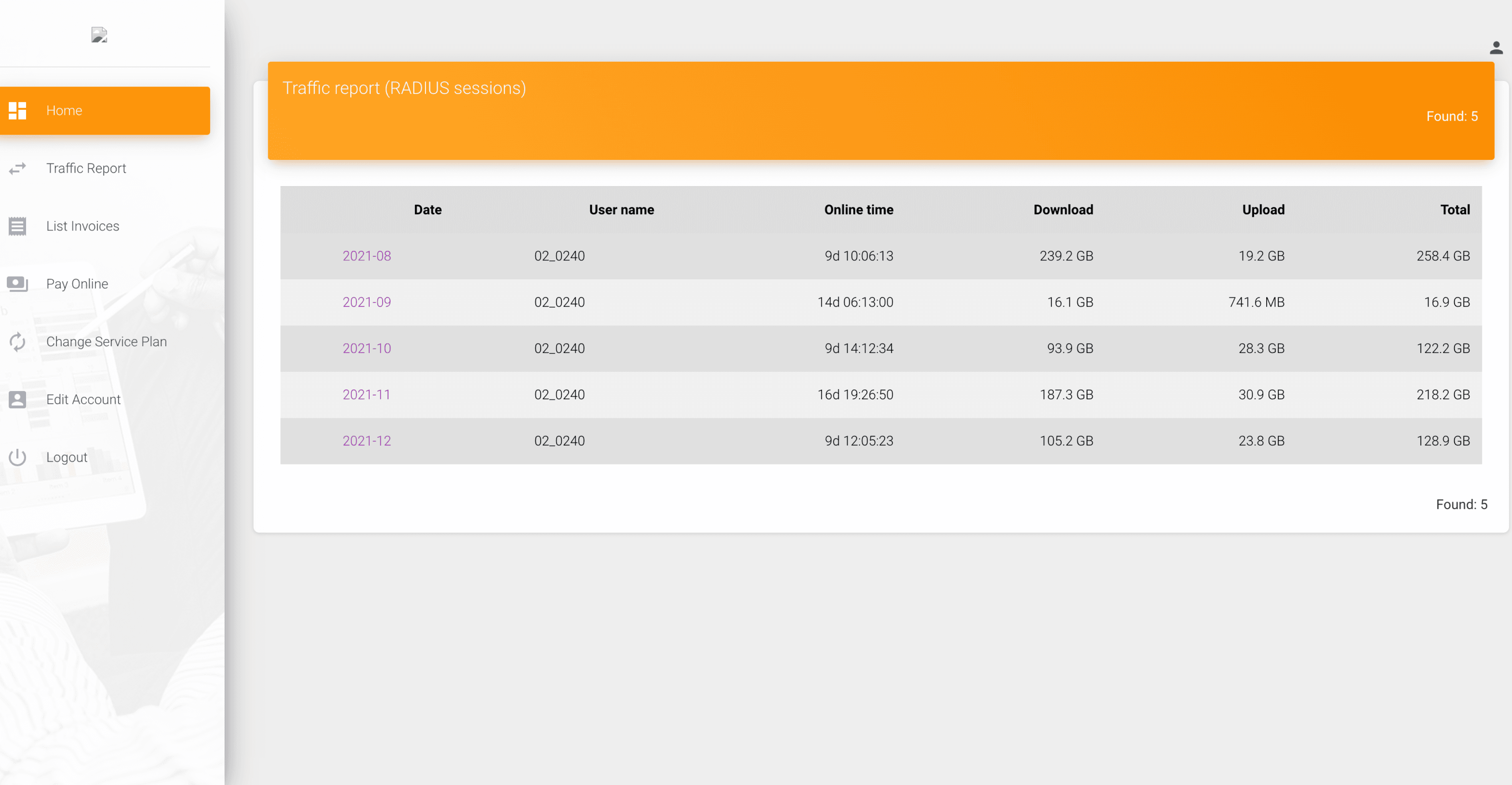The image size is (1512, 785).
Task: Click the Traffic Report arrows icon
Action: pos(18,168)
